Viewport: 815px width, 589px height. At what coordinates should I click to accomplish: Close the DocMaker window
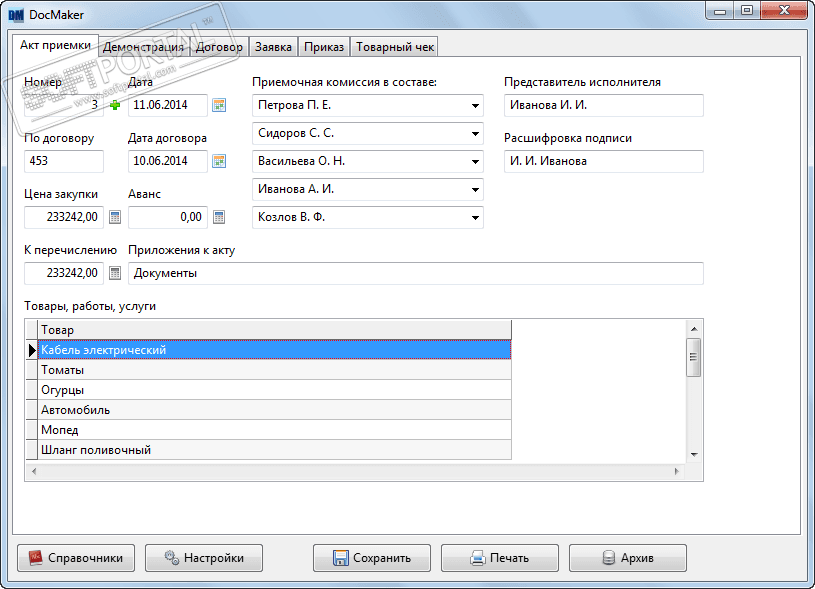(784, 11)
